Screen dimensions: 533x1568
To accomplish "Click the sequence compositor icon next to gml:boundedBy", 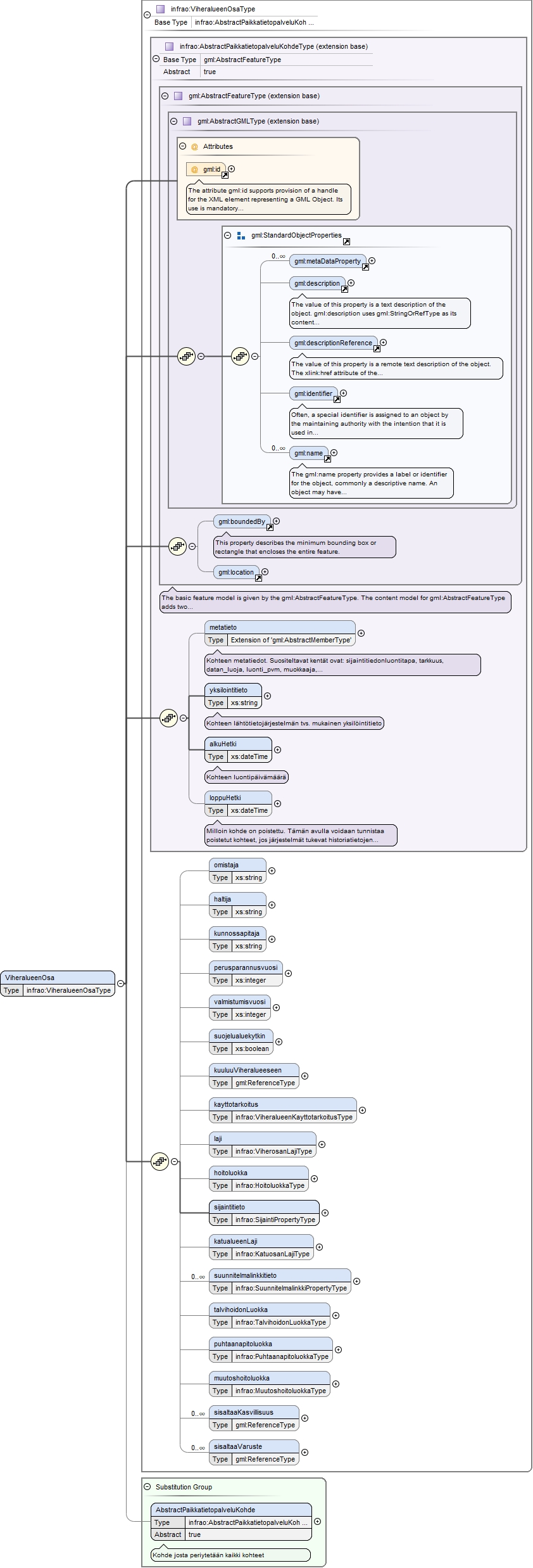I will [177, 546].
